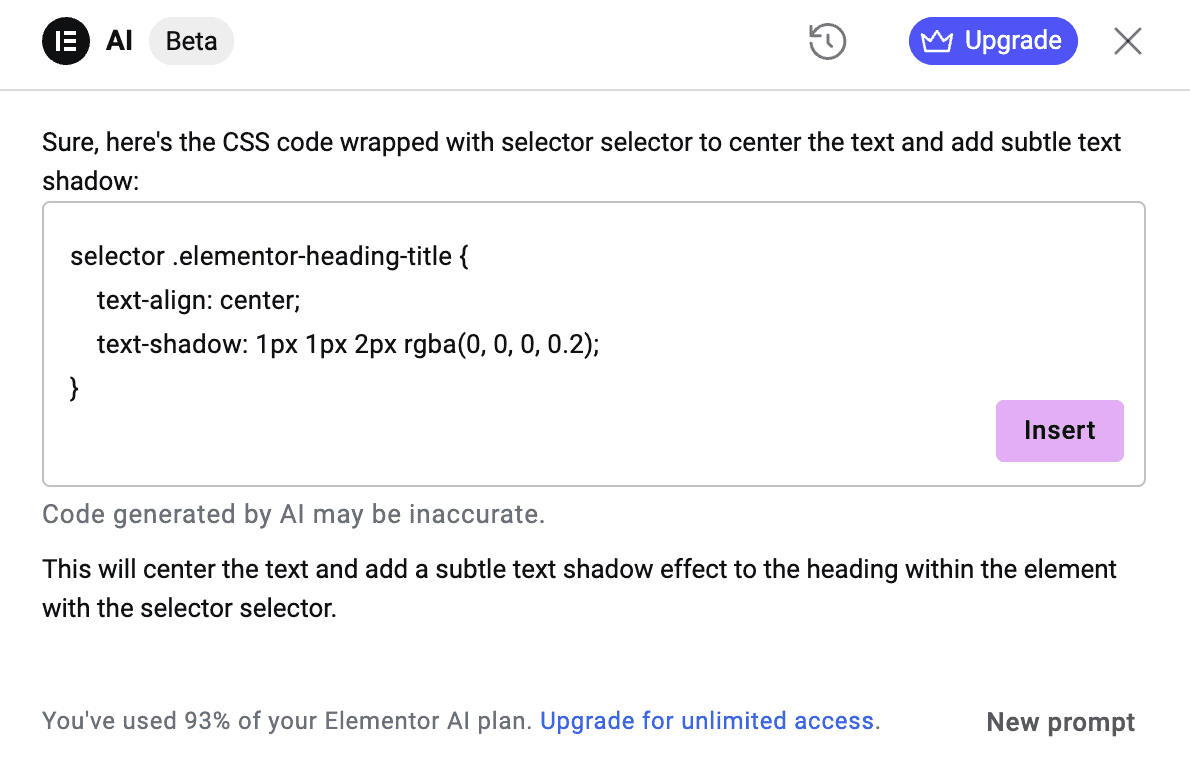The height and width of the screenshot is (780, 1190).
Task: Click the closing brace in code
Action: pos(74,388)
